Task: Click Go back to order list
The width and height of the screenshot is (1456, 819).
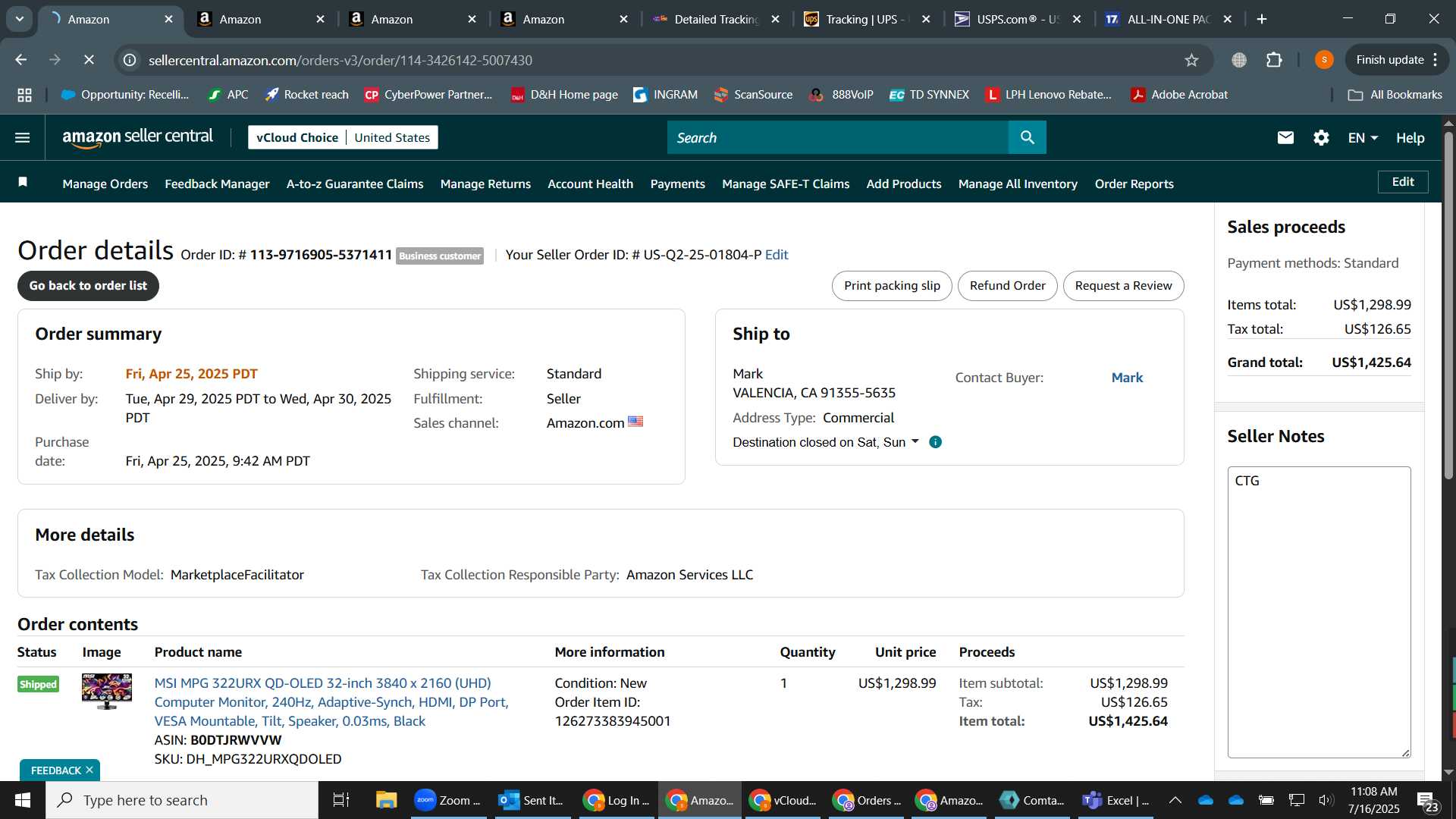Action: point(88,286)
